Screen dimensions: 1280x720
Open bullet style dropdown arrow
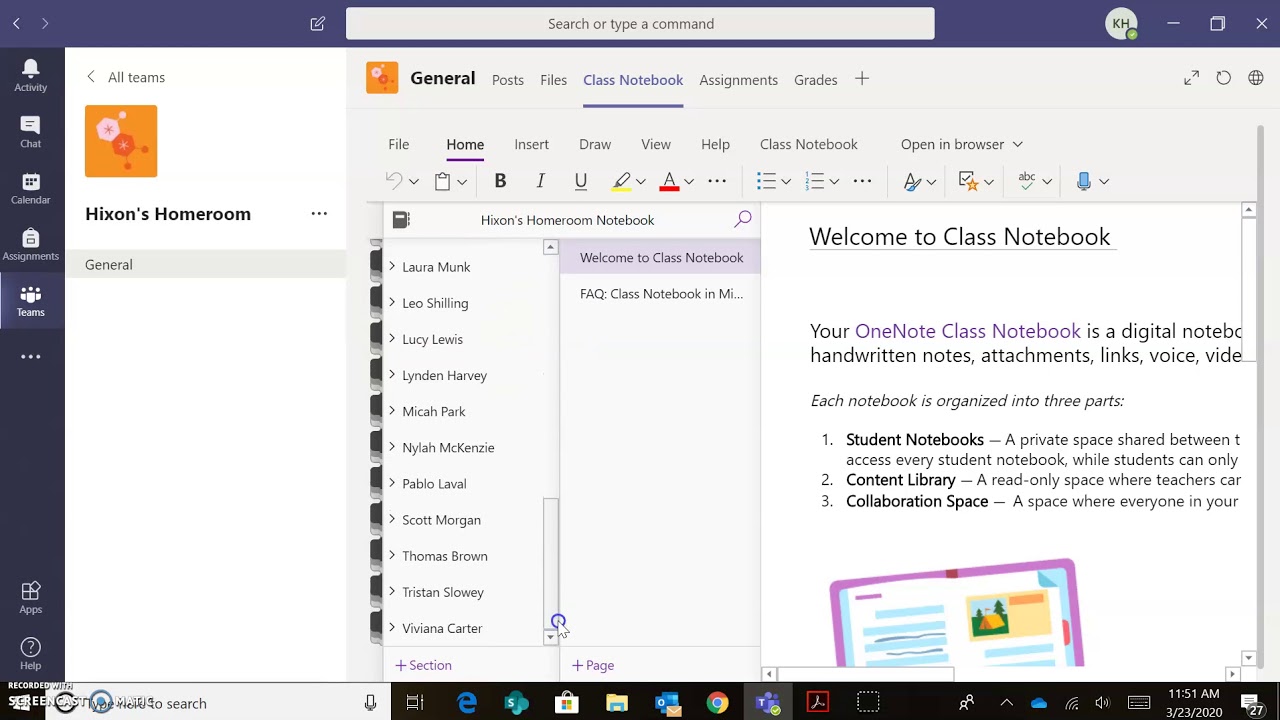[x=786, y=182]
